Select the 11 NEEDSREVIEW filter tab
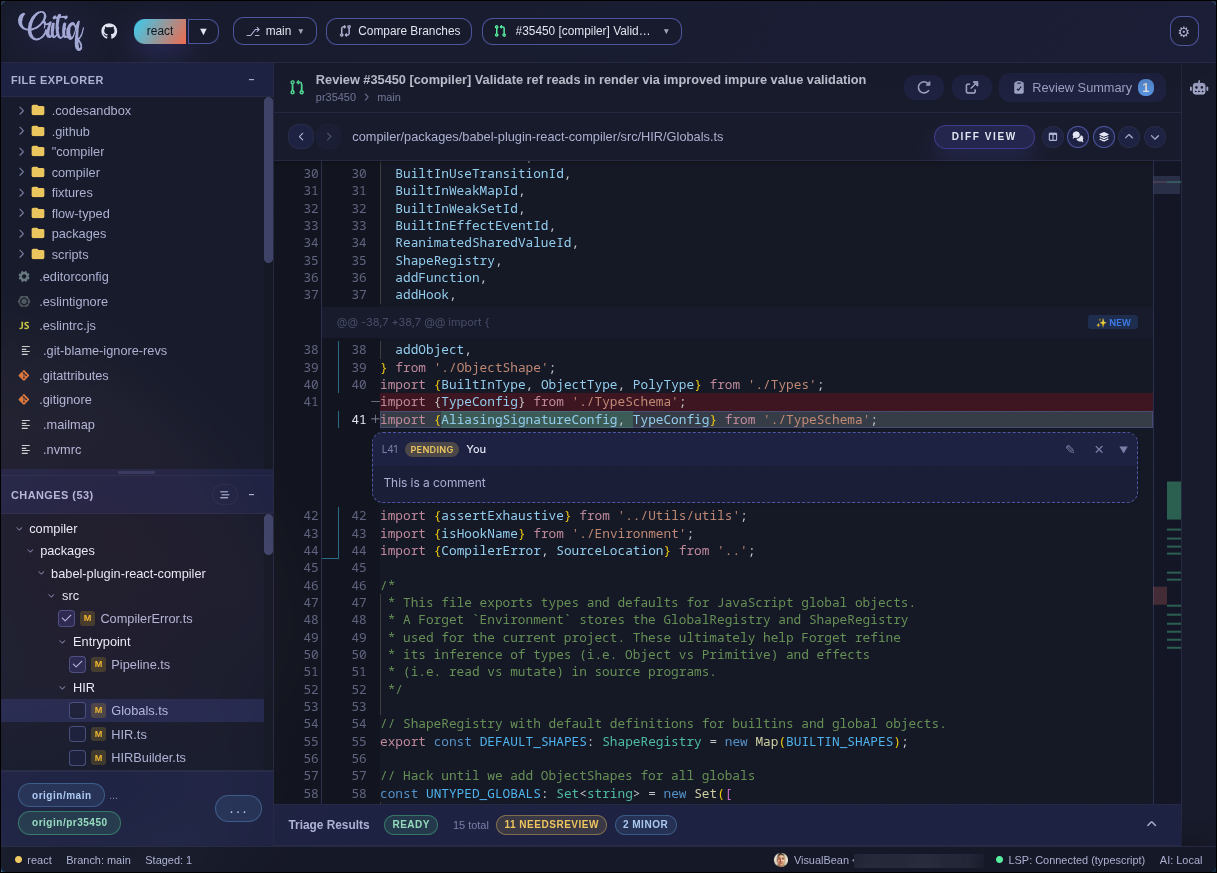The height and width of the screenshot is (873, 1217). [551, 824]
